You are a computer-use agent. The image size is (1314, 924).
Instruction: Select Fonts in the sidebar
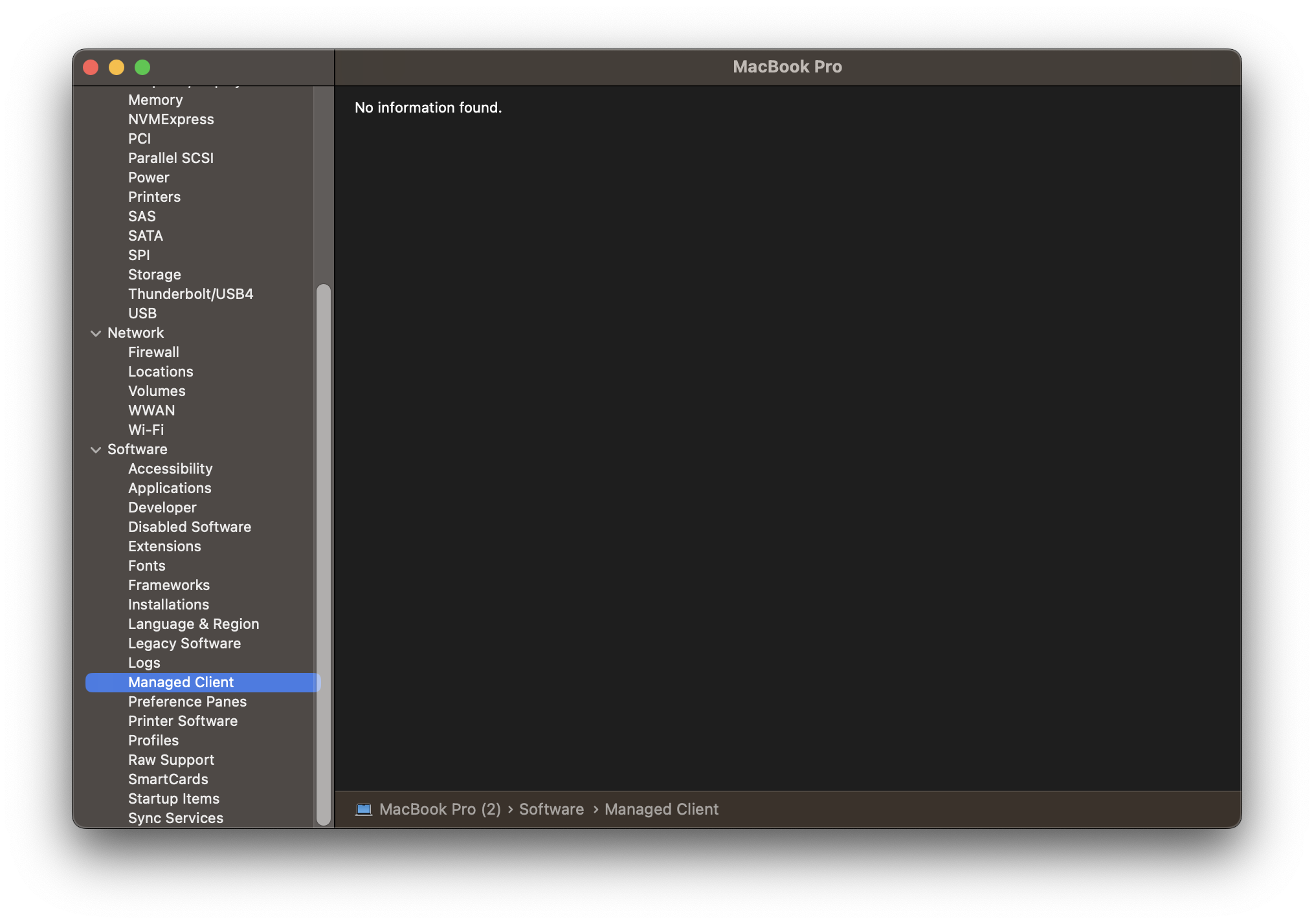[x=147, y=566]
